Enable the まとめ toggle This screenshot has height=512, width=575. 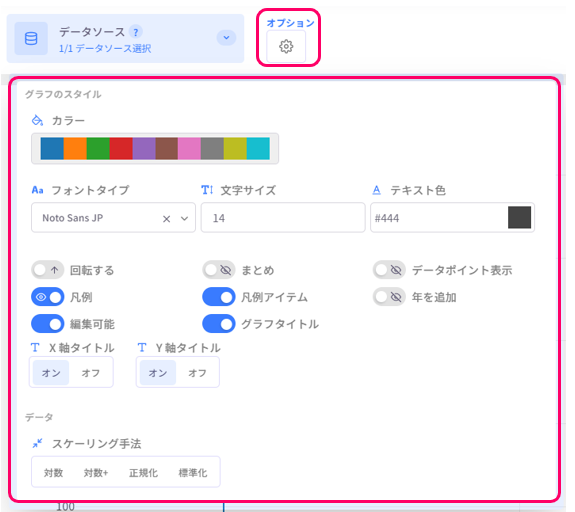pos(219,270)
